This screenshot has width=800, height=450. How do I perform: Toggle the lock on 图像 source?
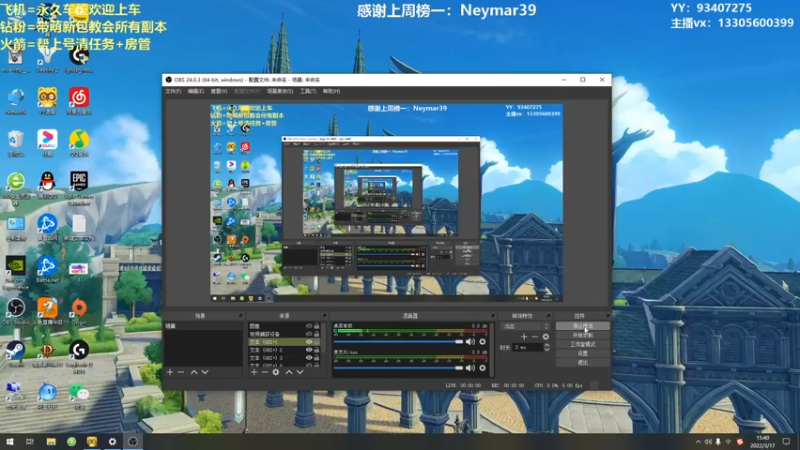tap(317, 326)
